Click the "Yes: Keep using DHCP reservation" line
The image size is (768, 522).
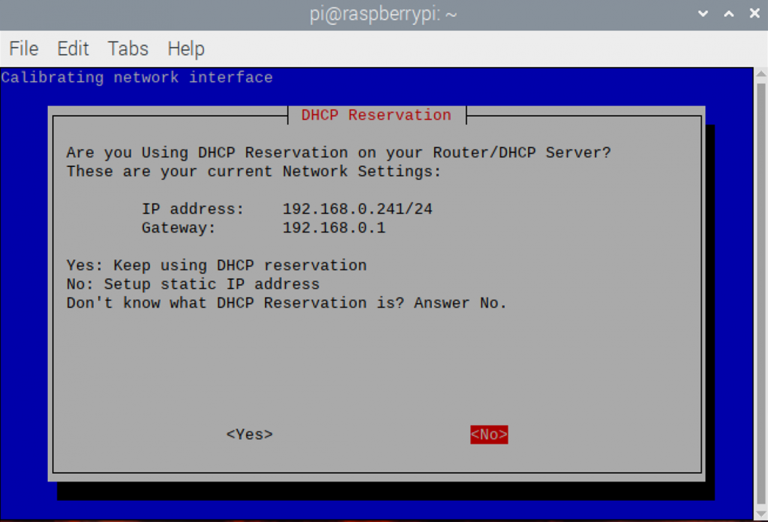pyautogui.click(x=216, y=266)
